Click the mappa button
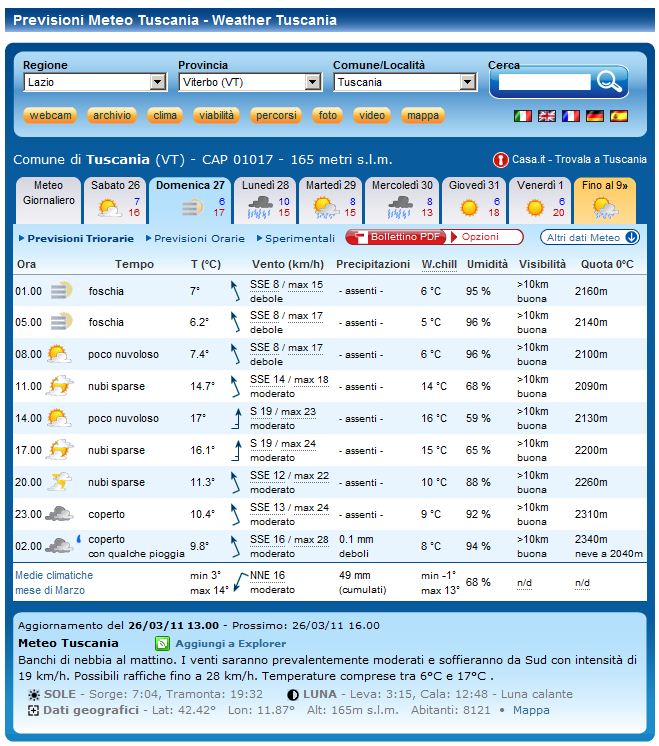Image resolution: width=659 pixels, height=746 pixels. pos(423,116)
